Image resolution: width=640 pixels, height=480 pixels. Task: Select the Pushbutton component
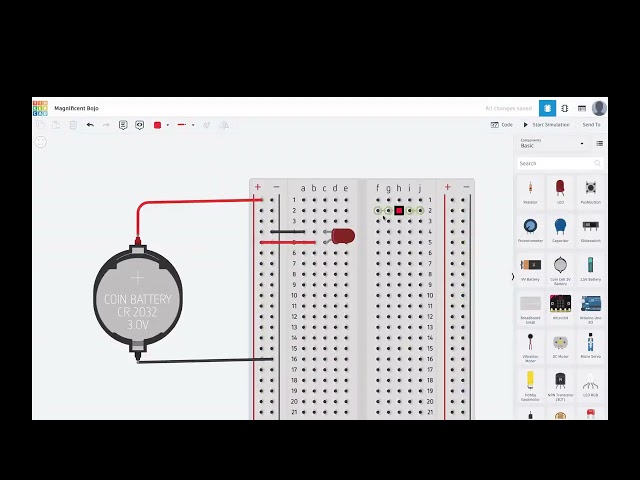pos(590,192)
